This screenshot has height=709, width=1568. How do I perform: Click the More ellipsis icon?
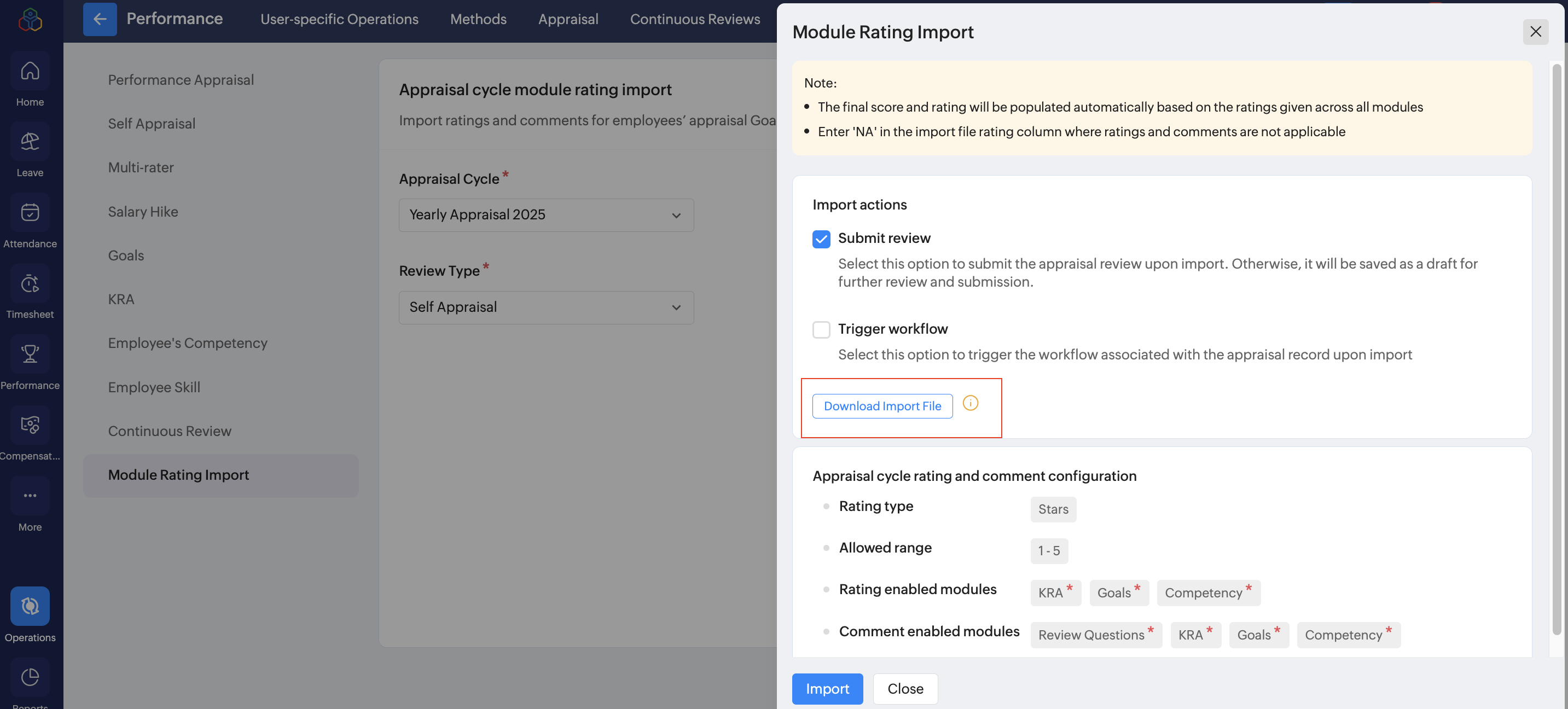pyautogui.click(x=30, y=496)
